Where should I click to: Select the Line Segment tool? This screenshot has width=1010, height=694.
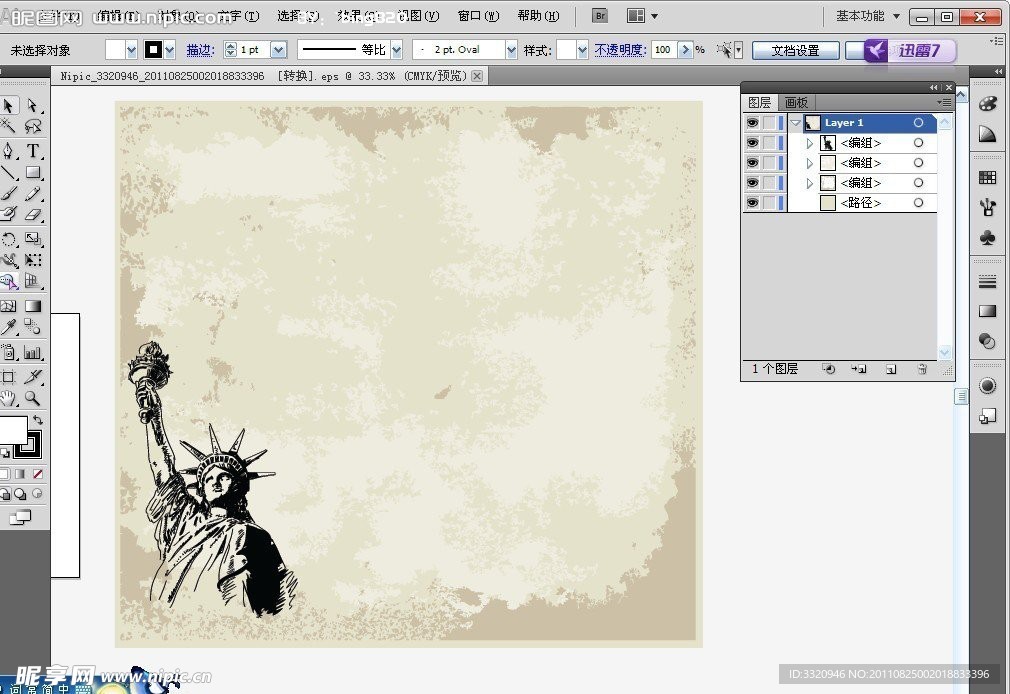coord(9,173)
